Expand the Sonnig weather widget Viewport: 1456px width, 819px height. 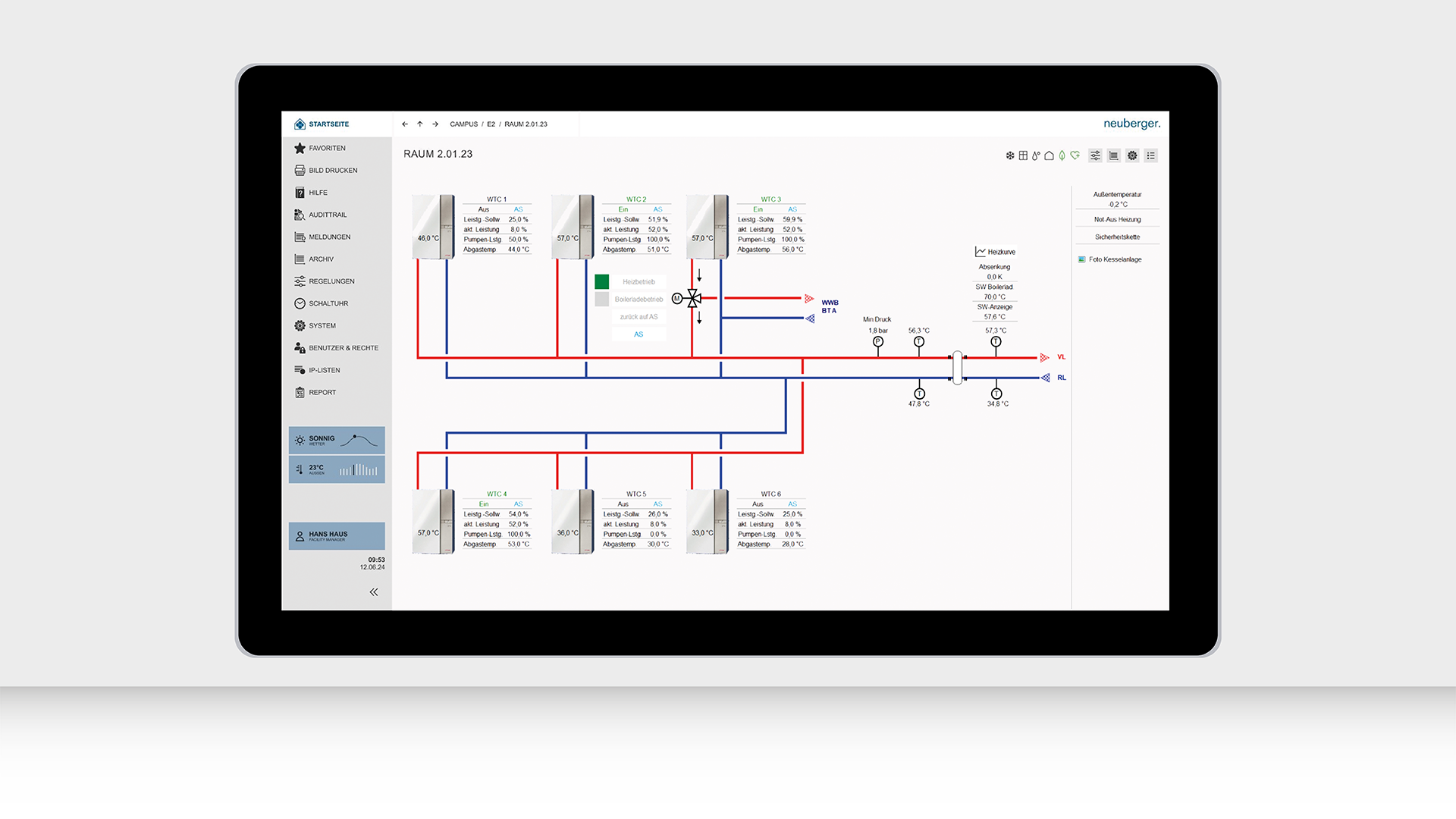tap(337, 440)
